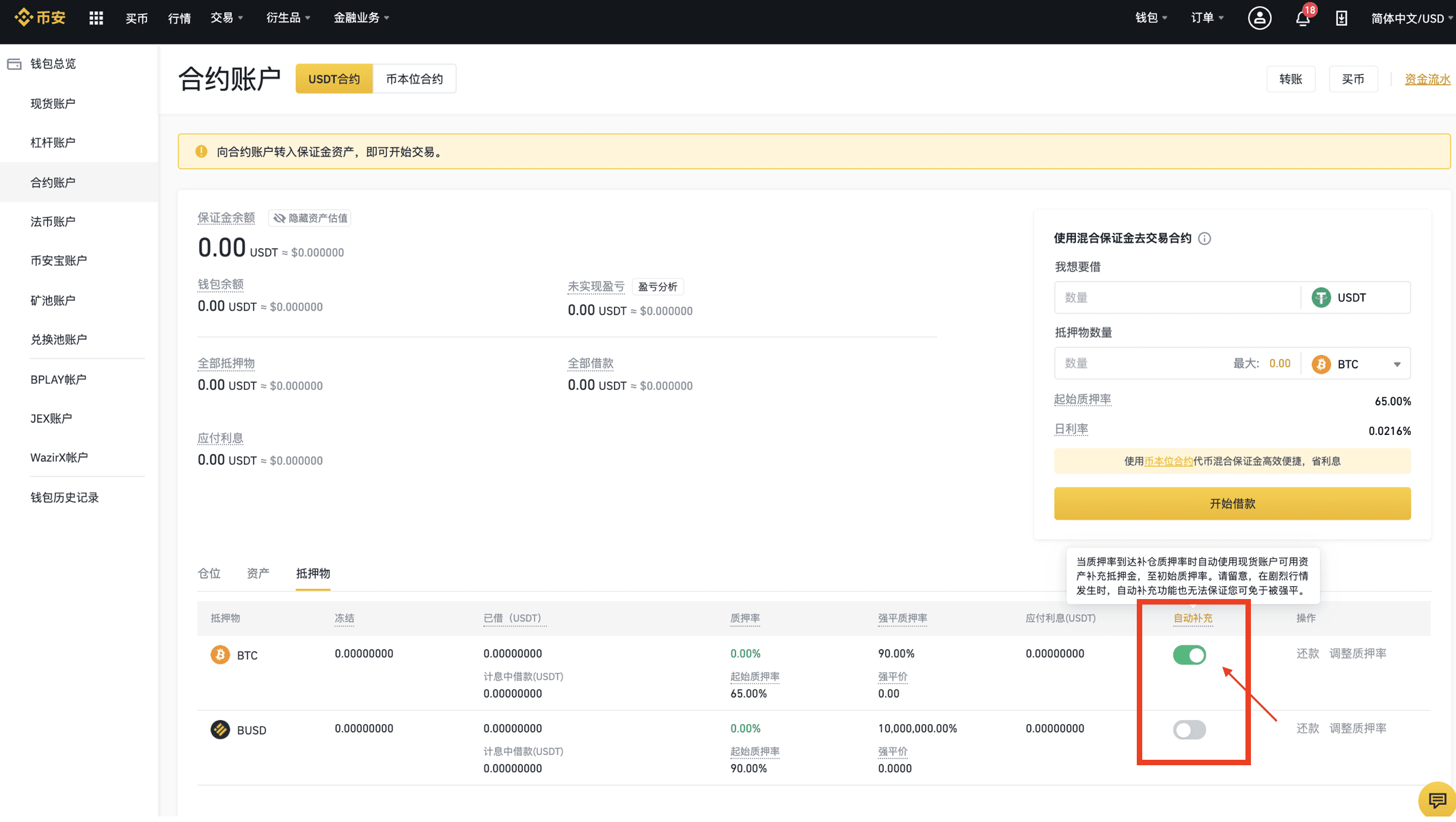
Task: Click the USDT coin icon in borrow field
Action: click(x=1321, y=298)
